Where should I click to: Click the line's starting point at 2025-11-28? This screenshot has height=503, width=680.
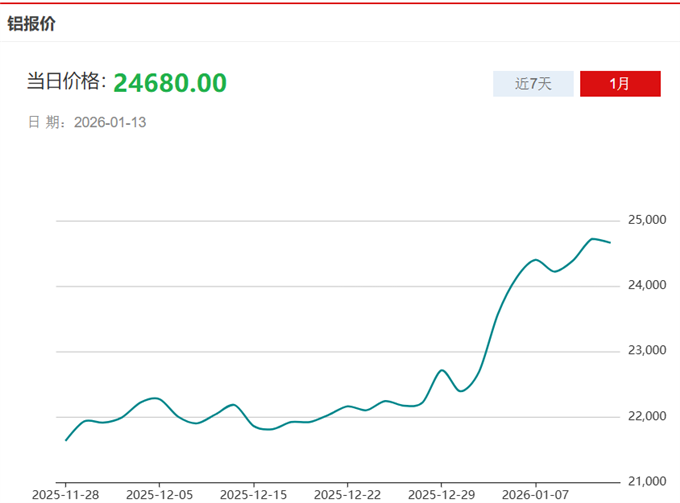pos(66,440)
